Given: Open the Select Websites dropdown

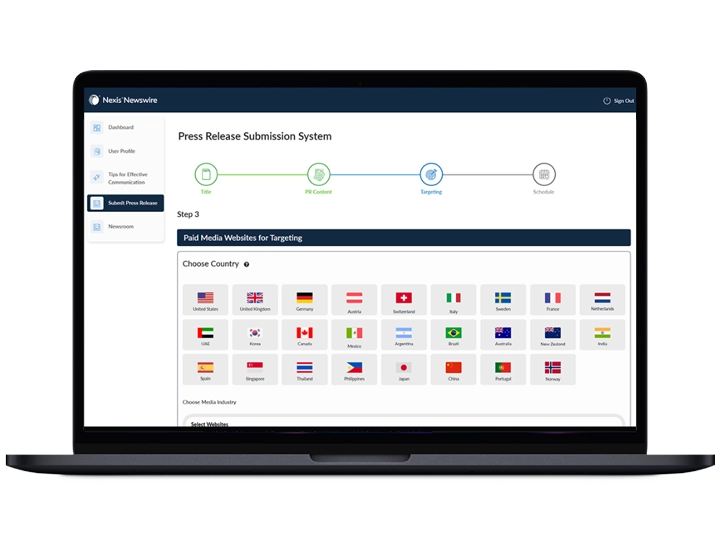Looking at the screenshot, I should tap(404, 421).
